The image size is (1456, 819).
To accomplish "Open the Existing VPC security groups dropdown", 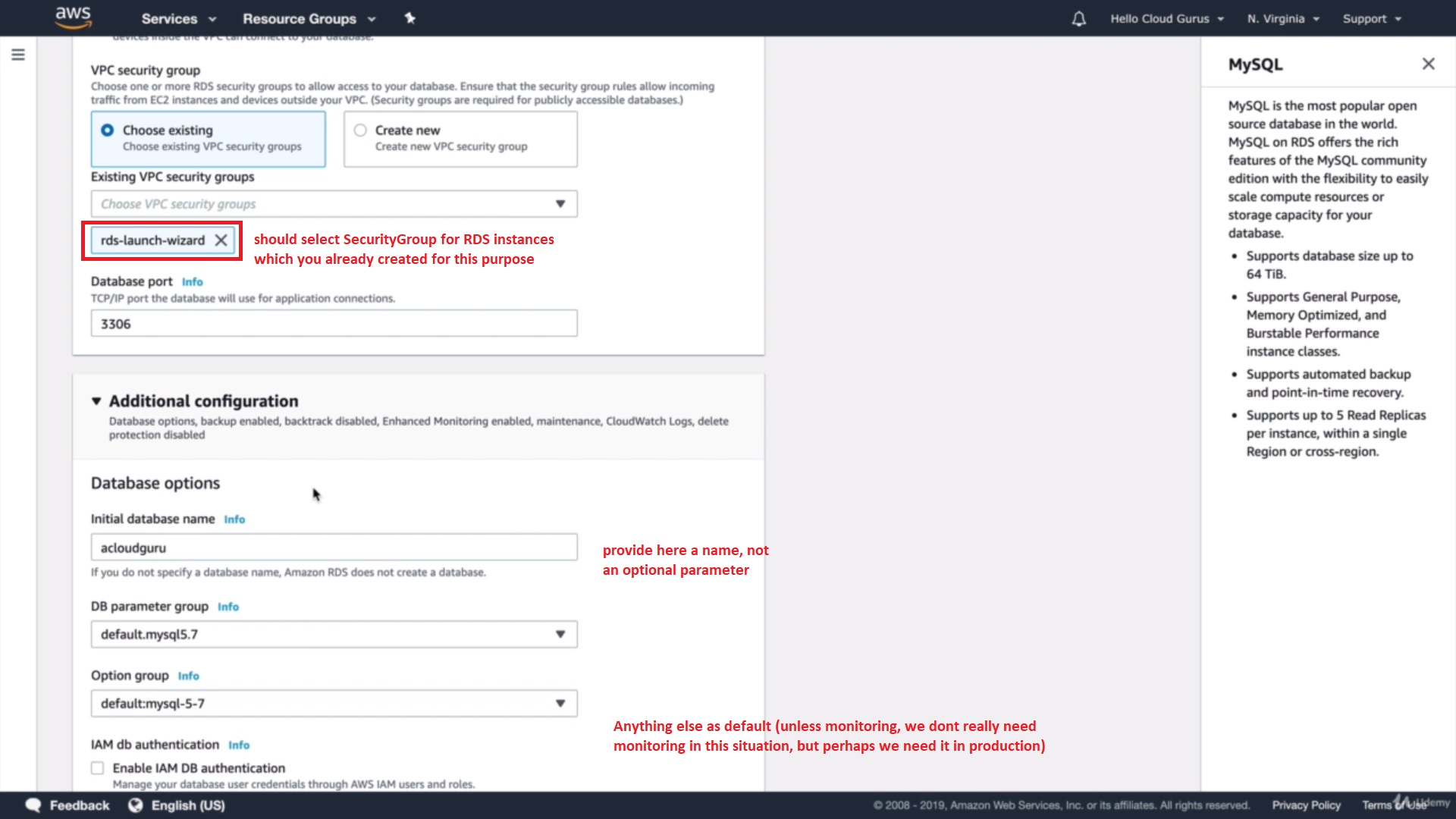I will pos(334,204).
